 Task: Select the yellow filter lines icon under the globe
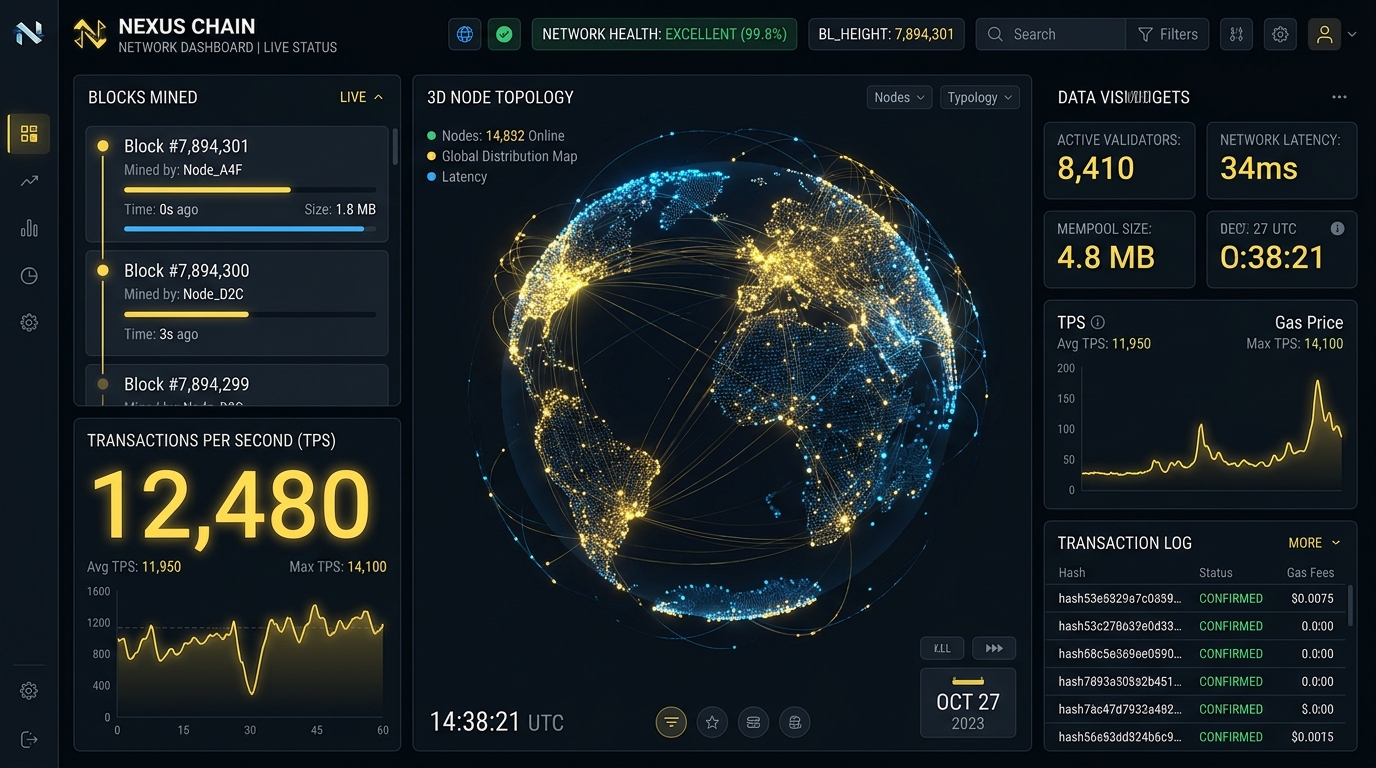click(x=671, y=722)
